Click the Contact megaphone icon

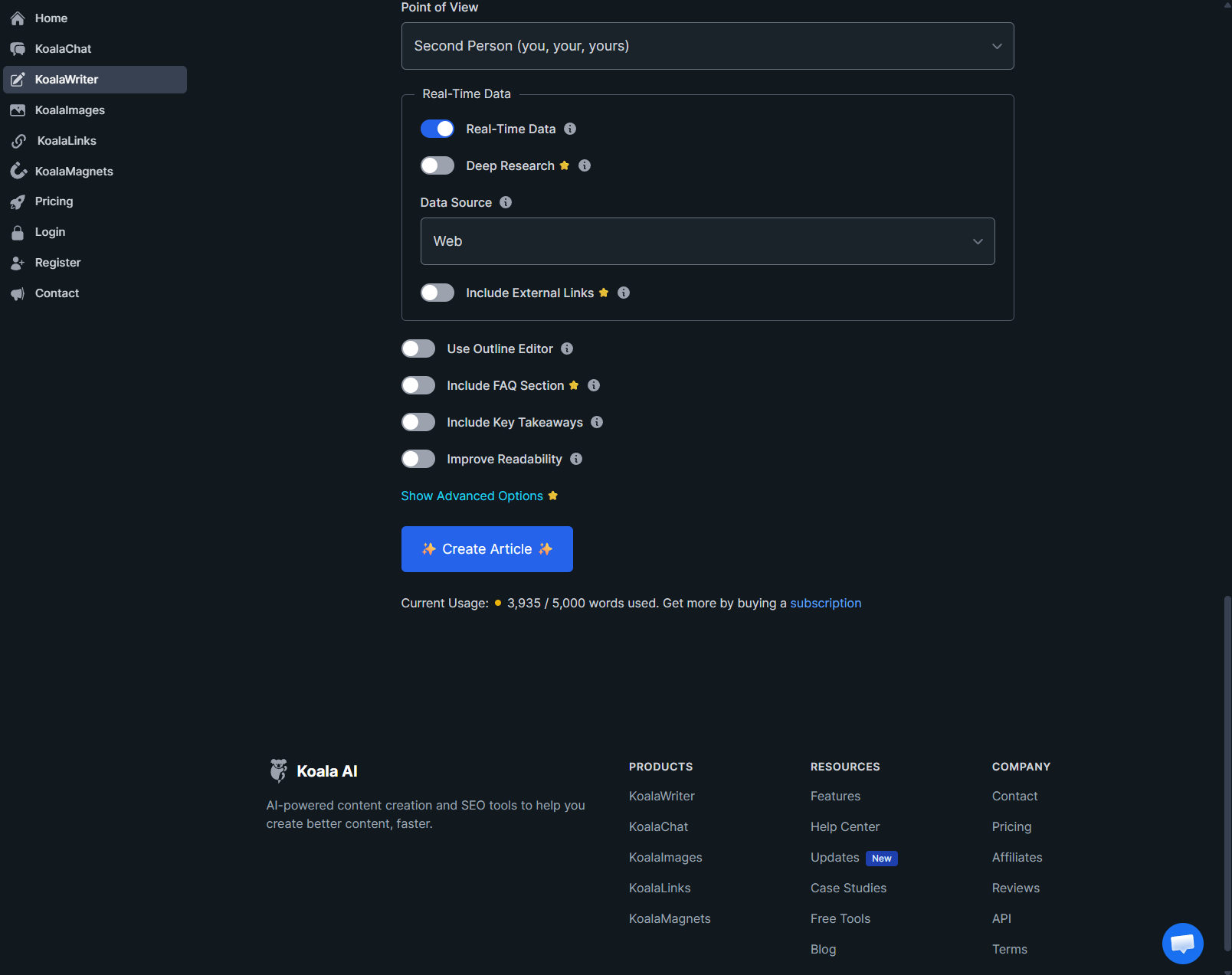[18, 293]
